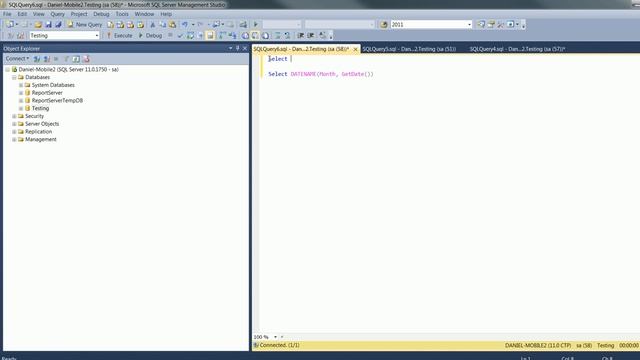Click the Connected. (1/1) status text
The width and height of the screenshot is (640, 360).
(280, 345)
